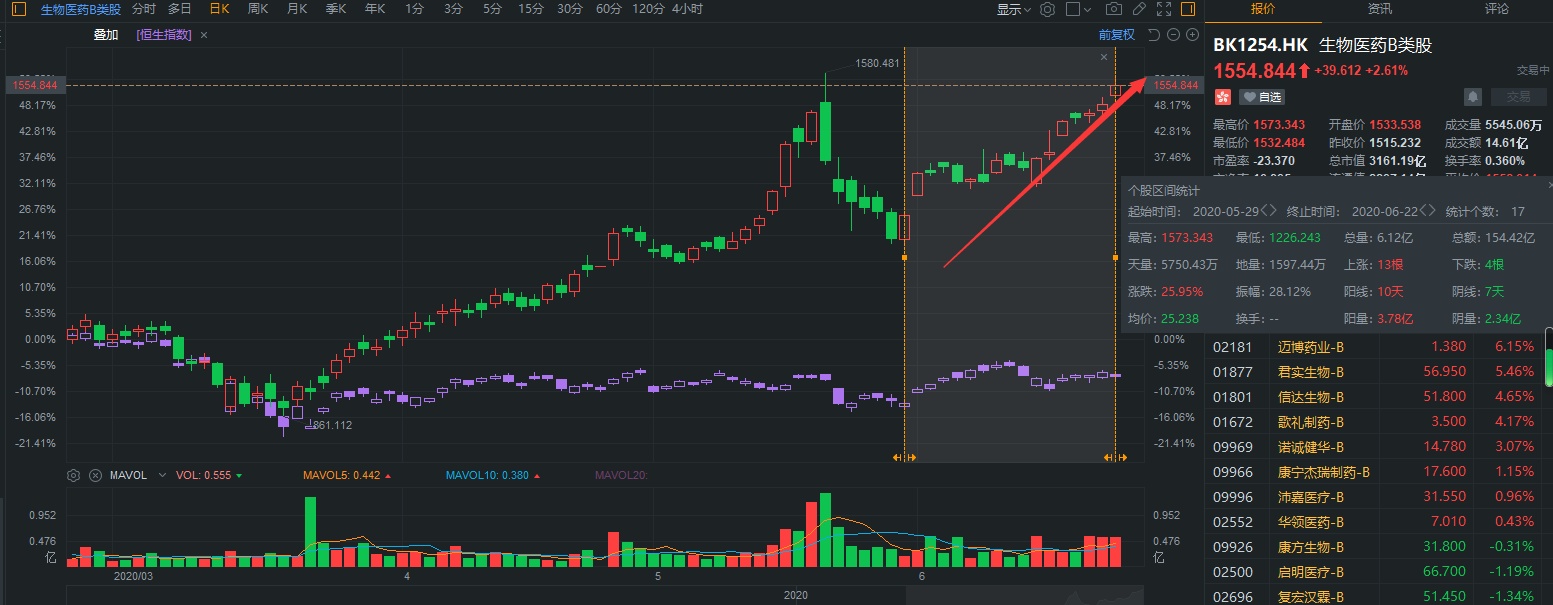Set a price alert with bell icon
The width and height of the screenshot is (1553, 605).
click(x=1473, y=97)
